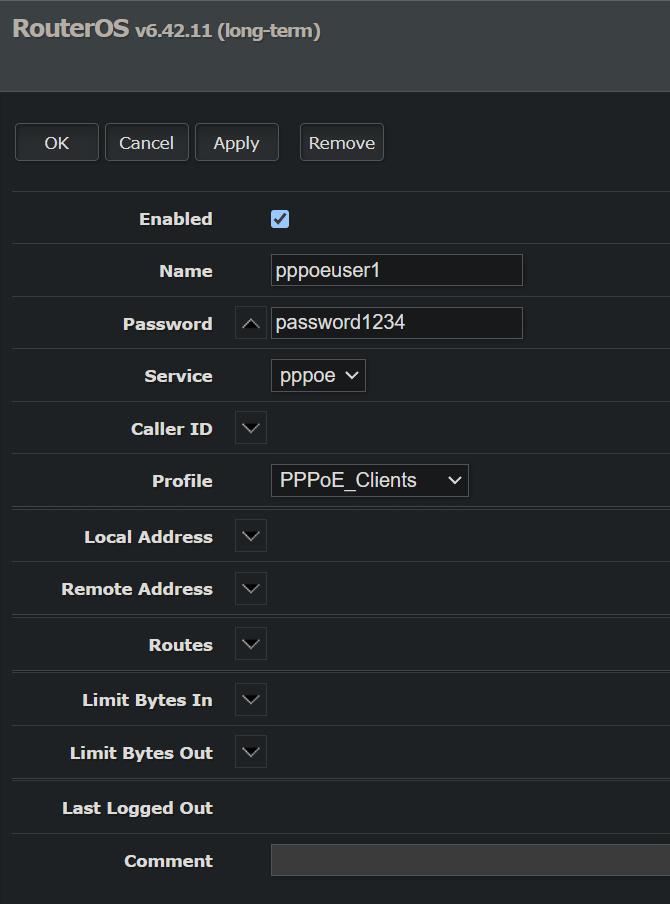Click the RouterOS v6.42.11 header title
This screenshot has height=904, width=670.
click(x=166, y=29)
